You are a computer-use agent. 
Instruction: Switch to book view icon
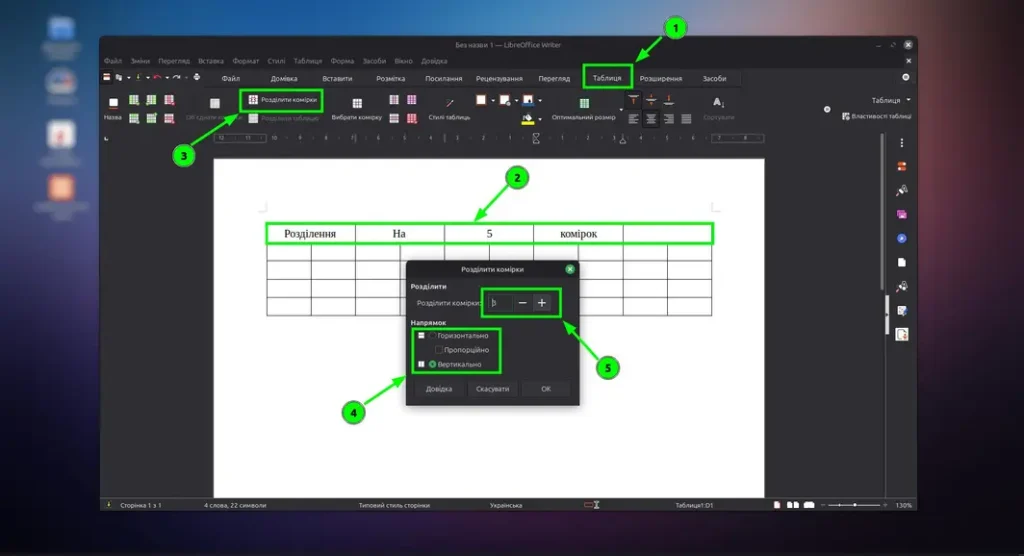(x=809, y=505)
